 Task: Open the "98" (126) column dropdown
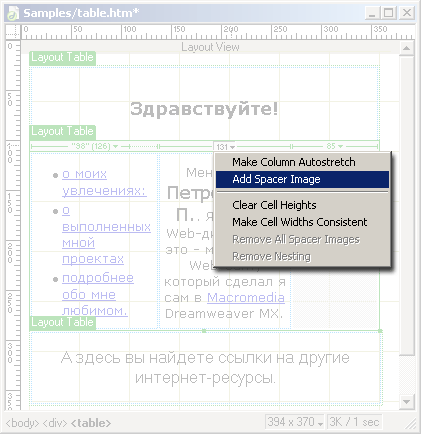click(x=95, y=146)
